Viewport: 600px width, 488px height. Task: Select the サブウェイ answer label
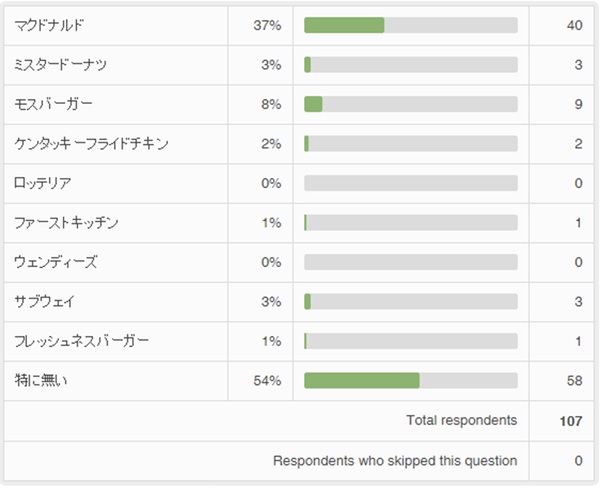(x=44, y=301)
